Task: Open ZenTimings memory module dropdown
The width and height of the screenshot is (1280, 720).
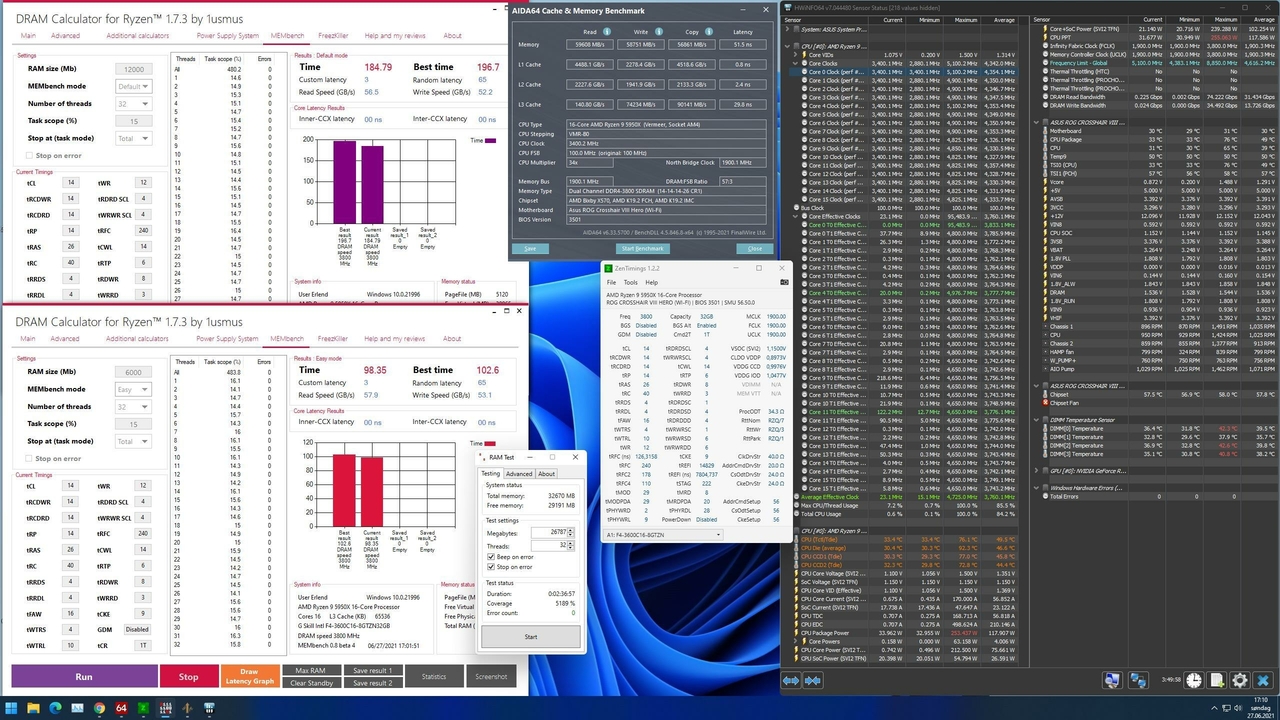Action: click(x=662, y=535)
